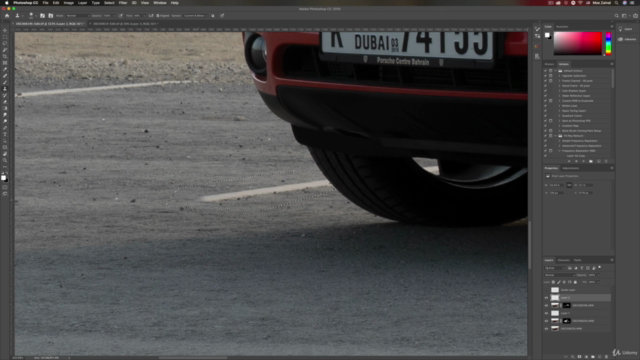Toggle visibility of masked layer below Layer 1

pos(547,321)
